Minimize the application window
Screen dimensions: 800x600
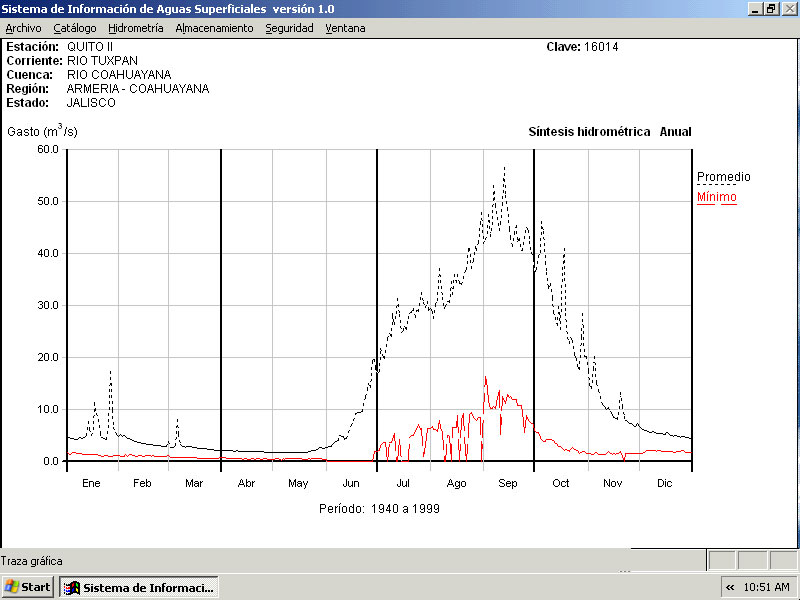click(x=754, y=8)
